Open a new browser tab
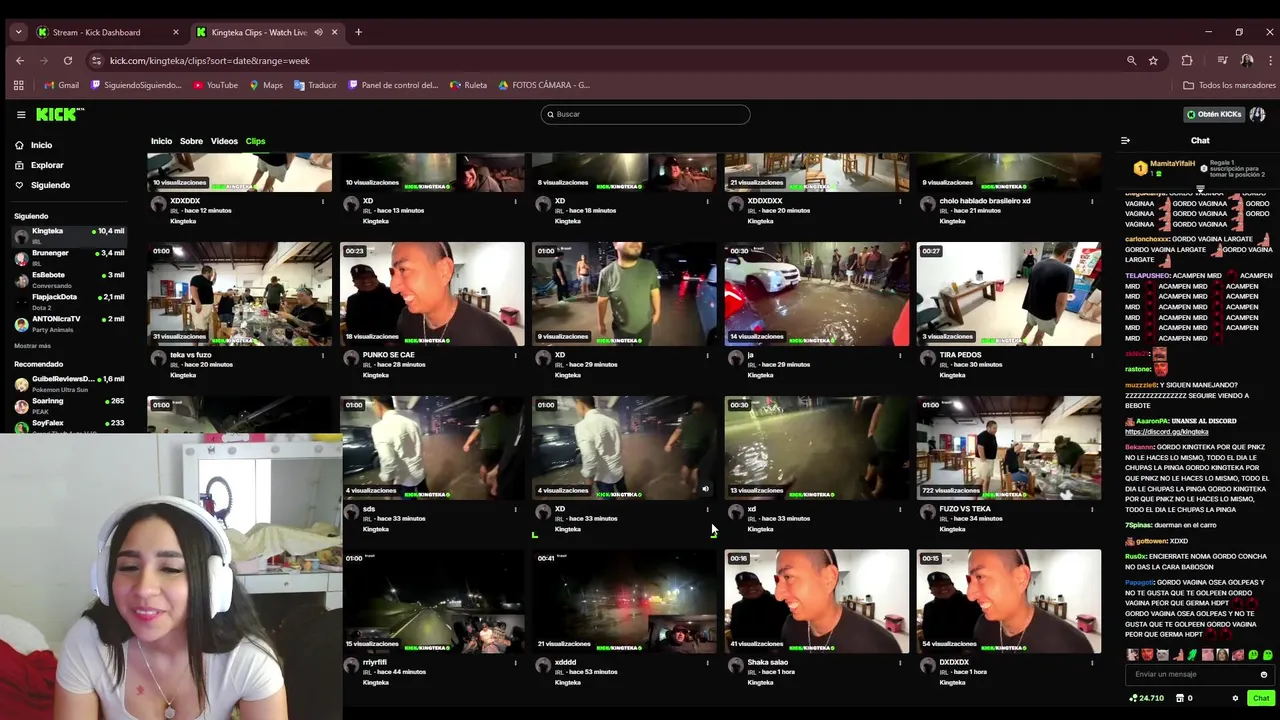 point(358,32)
